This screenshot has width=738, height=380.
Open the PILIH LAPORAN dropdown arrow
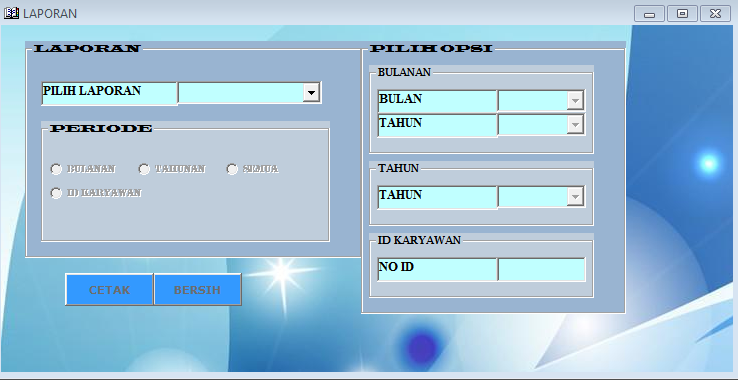(311, 92)
